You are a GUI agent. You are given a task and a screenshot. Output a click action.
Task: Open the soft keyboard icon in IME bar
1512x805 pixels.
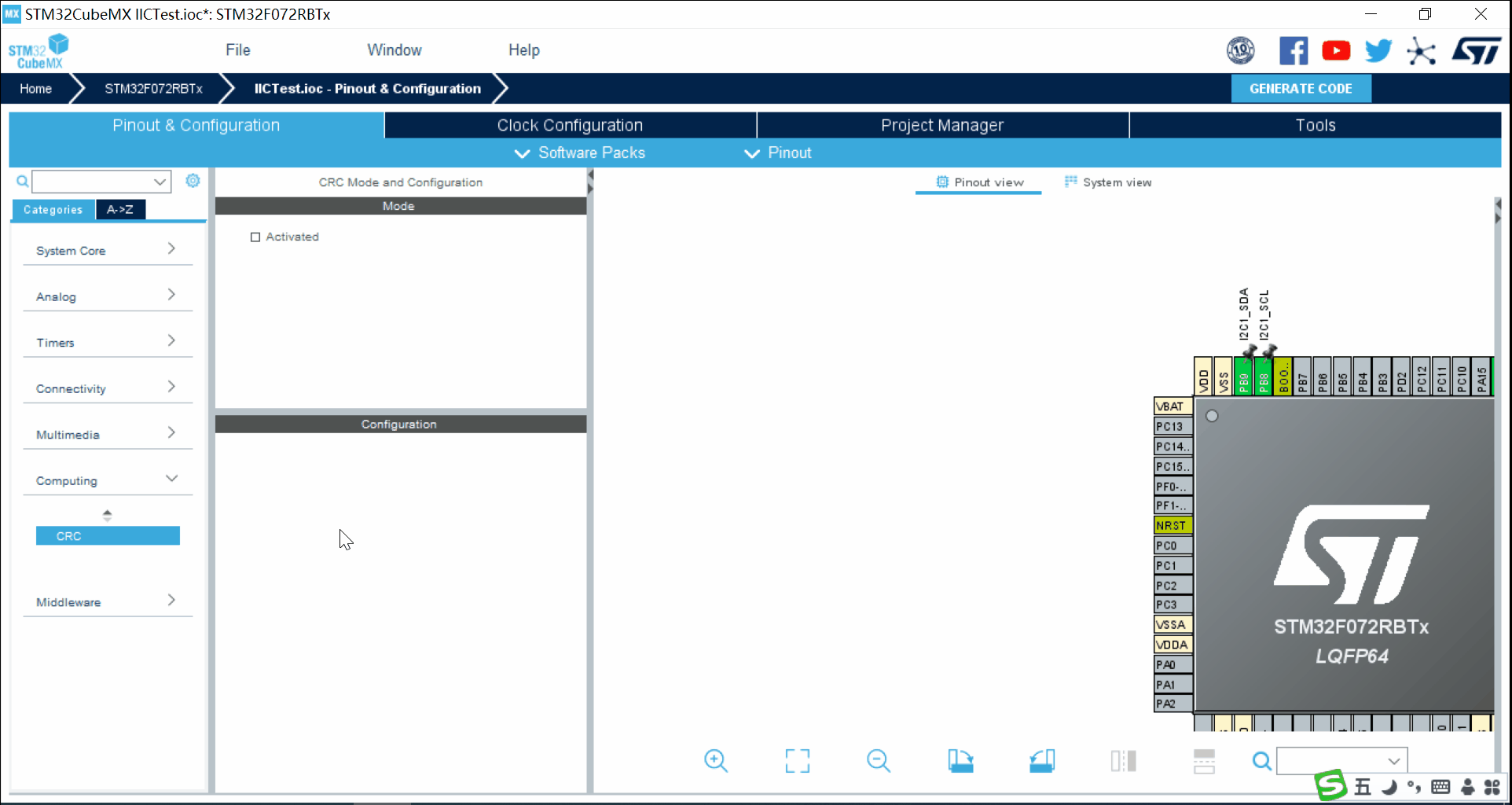[1440, 787]
